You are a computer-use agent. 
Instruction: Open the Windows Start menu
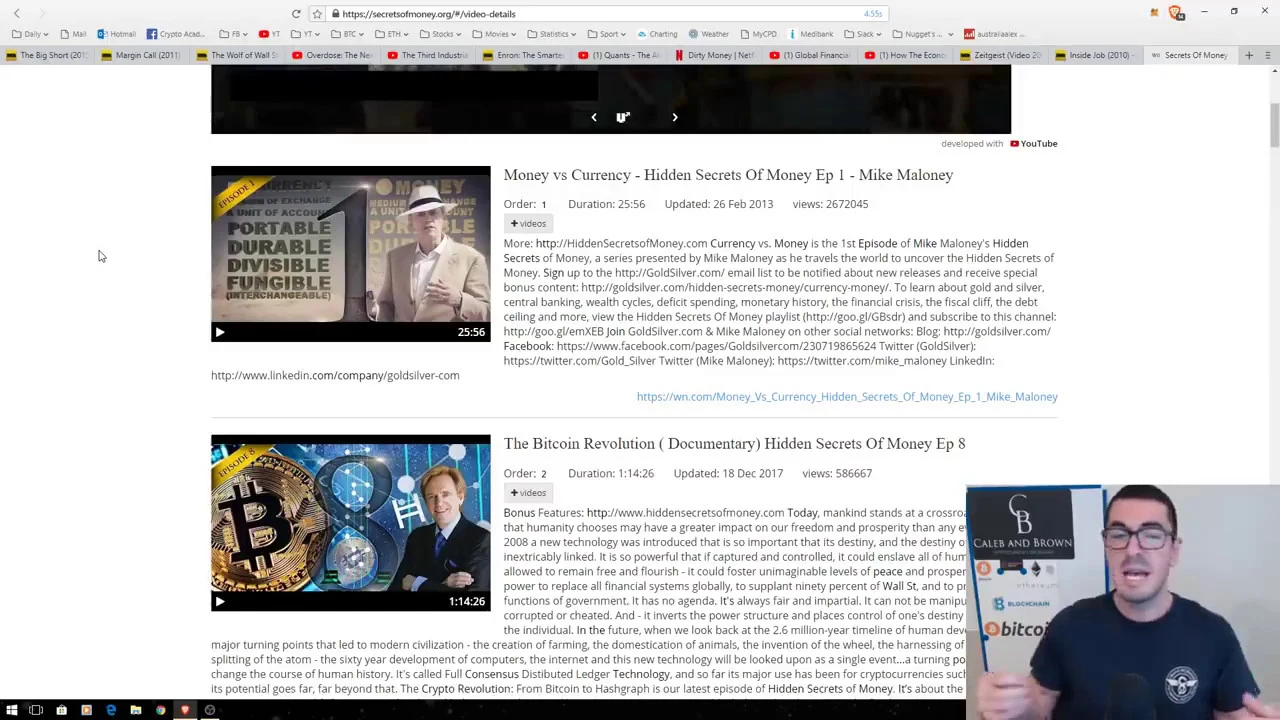(x=11, y=710)
